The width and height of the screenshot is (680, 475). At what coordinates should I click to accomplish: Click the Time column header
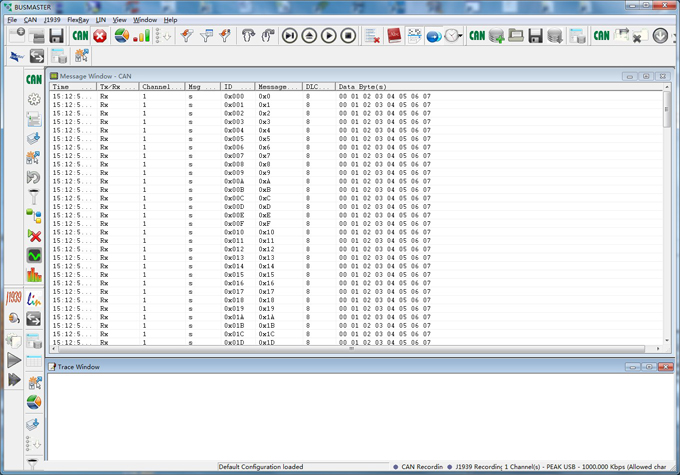pos(72,87)
